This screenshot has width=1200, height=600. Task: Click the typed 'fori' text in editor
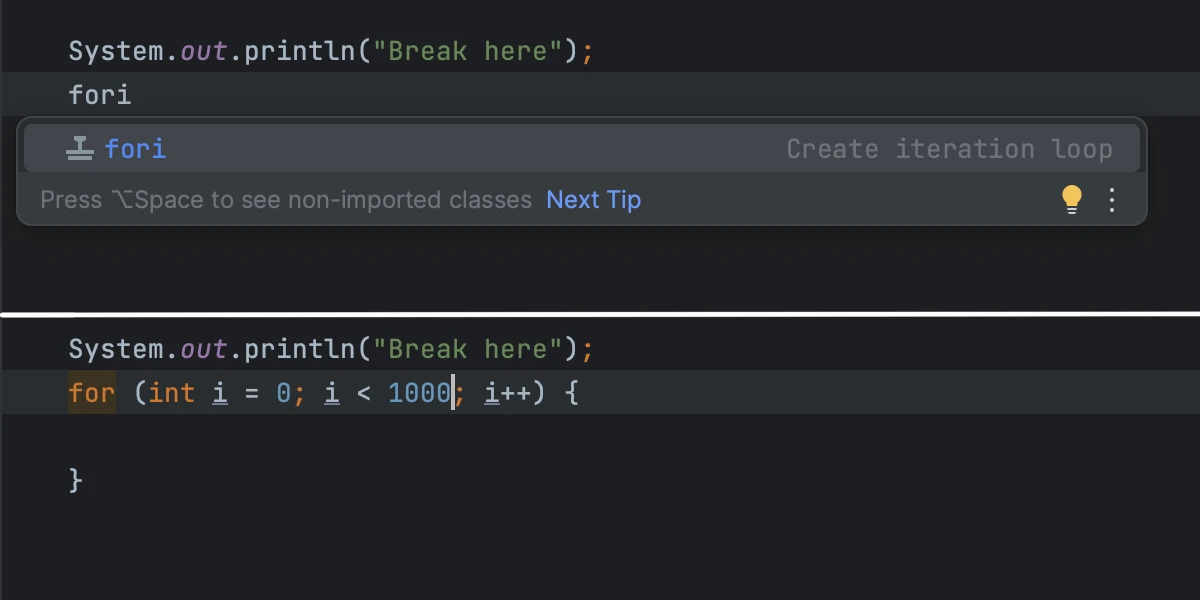pyautogui.click(x=100, y=95)
